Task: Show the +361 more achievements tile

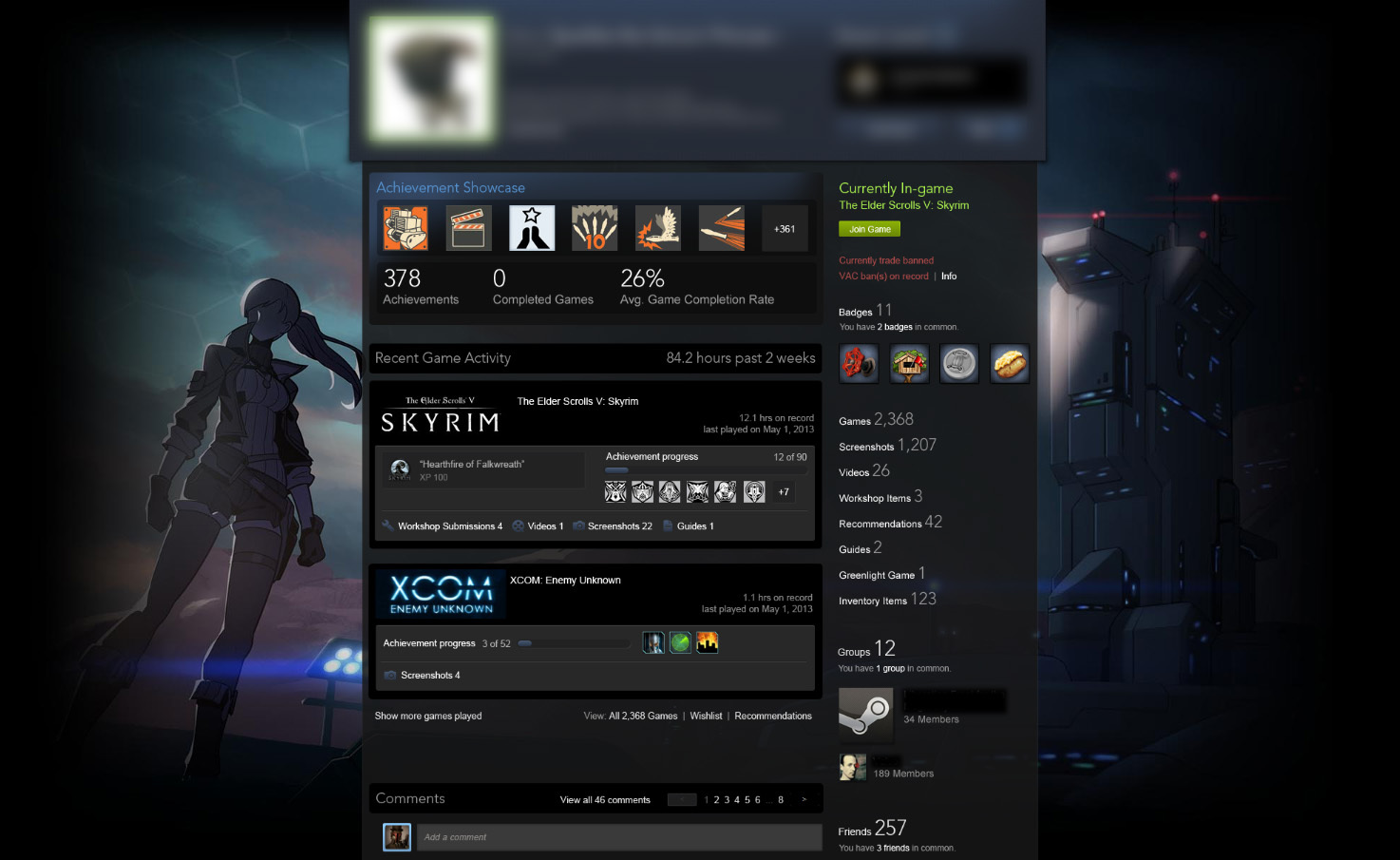Action: pos(785,228)
